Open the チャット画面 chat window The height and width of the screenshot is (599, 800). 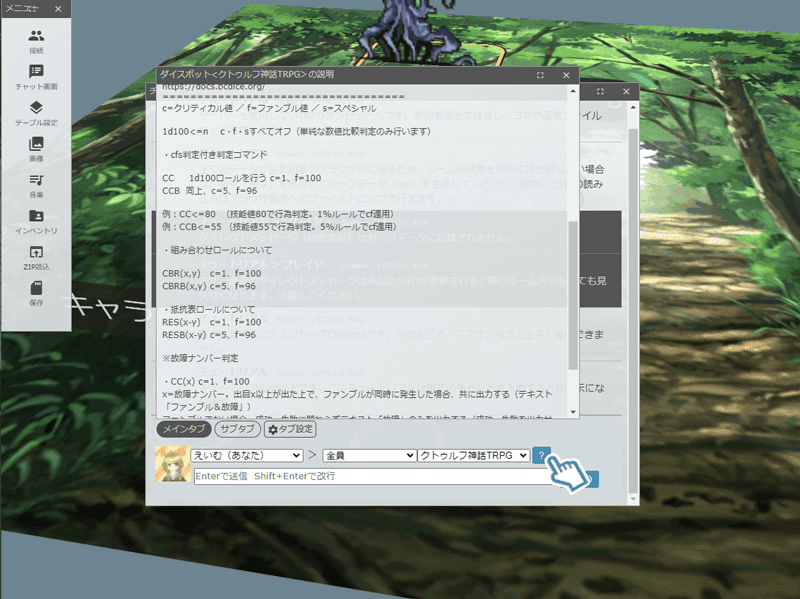(36, 77)
